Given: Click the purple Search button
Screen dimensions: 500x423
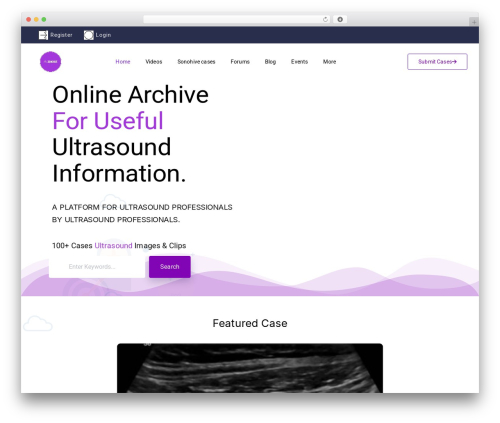Looking at the screenshot, I should [170, 267].
